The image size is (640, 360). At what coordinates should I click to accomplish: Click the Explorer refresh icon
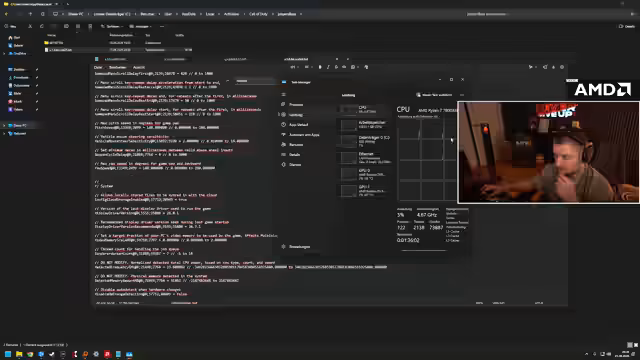pos(42,14)
